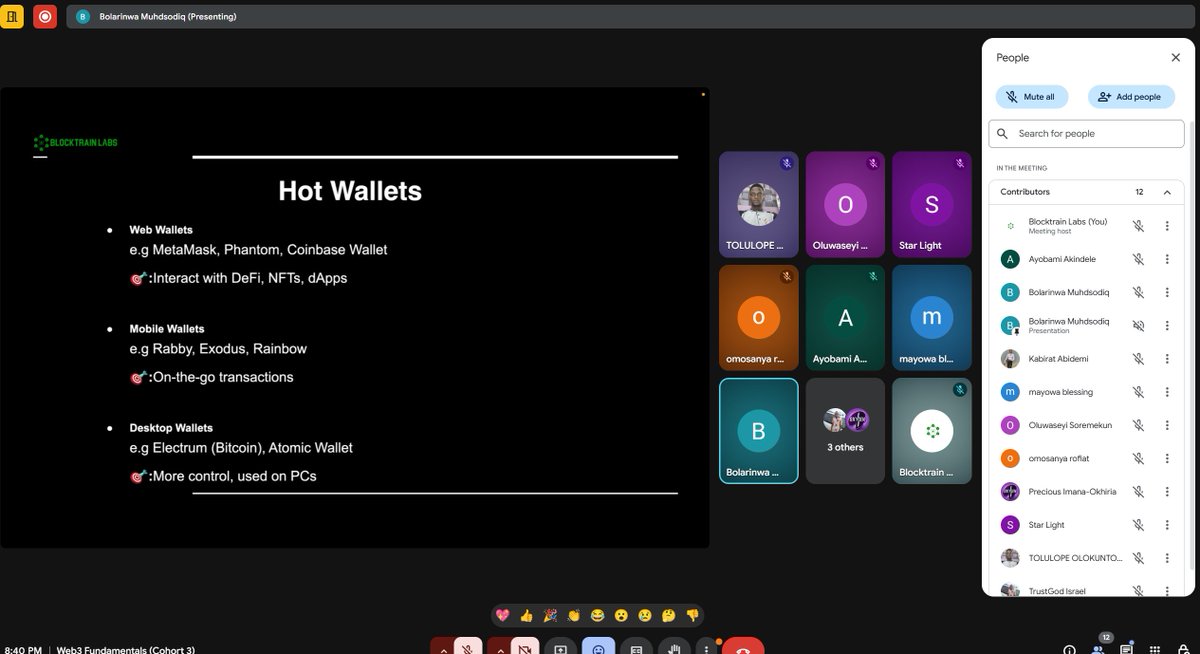Viewport: 1200px width, 654px height.
Task: Open video settings chevron beside camera
Action: pyautogui.click(x=499, y=648)
